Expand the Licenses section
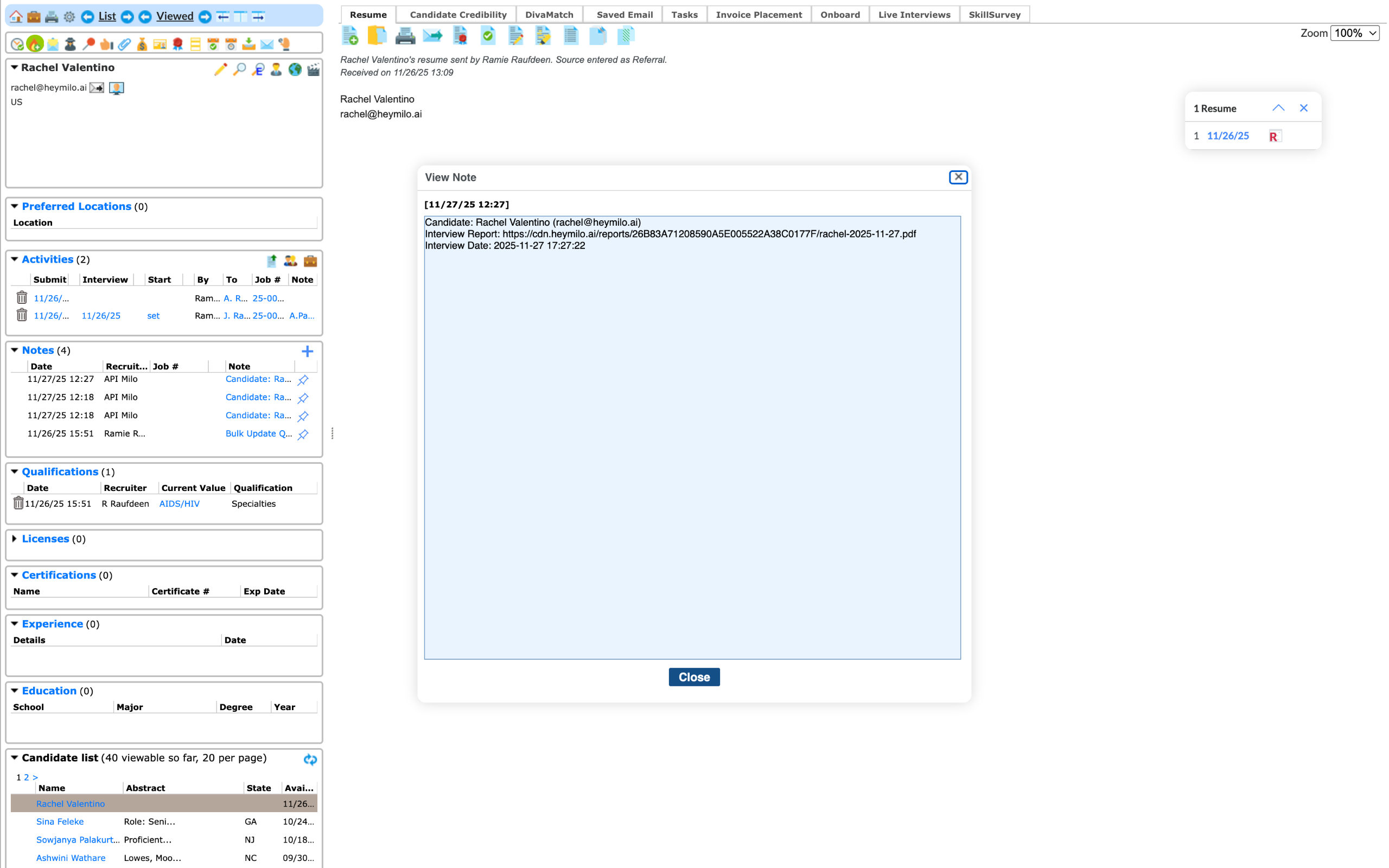This screenshot has width=1389, height=868. [14, 539]
